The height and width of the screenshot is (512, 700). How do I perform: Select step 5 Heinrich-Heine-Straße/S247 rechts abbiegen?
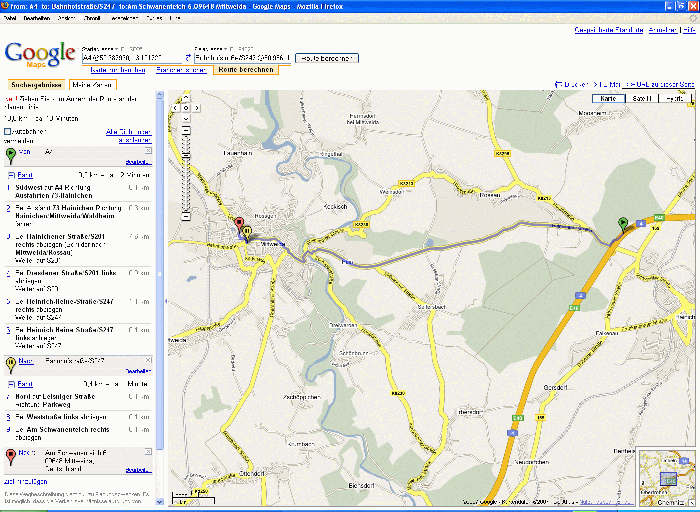79,309
